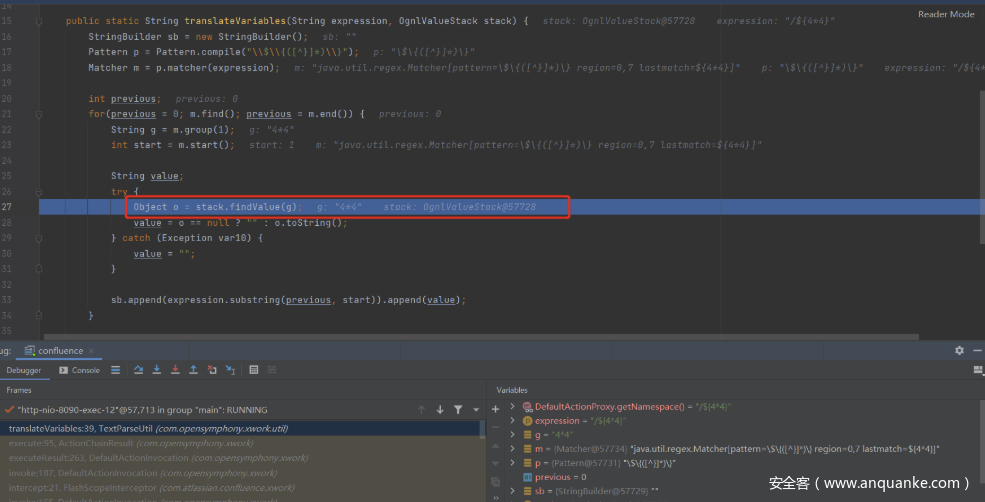Open the thread selector dropdown arrow

point(474,409)
